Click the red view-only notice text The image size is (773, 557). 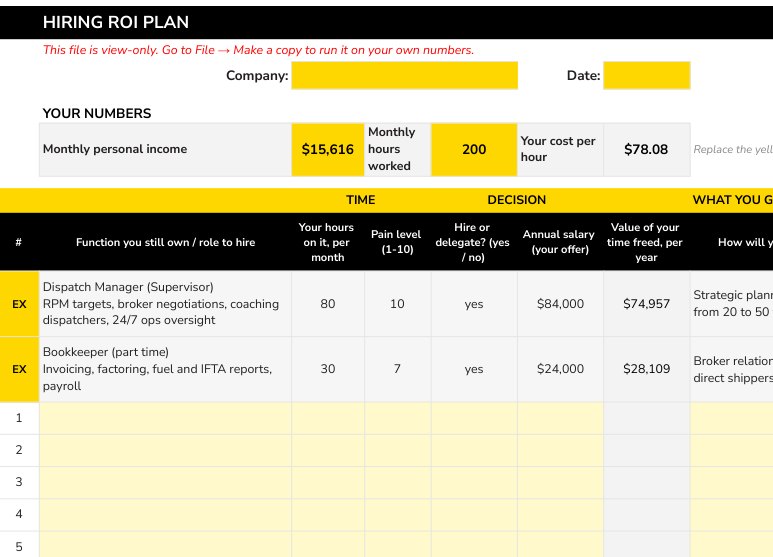coord(258,50)
